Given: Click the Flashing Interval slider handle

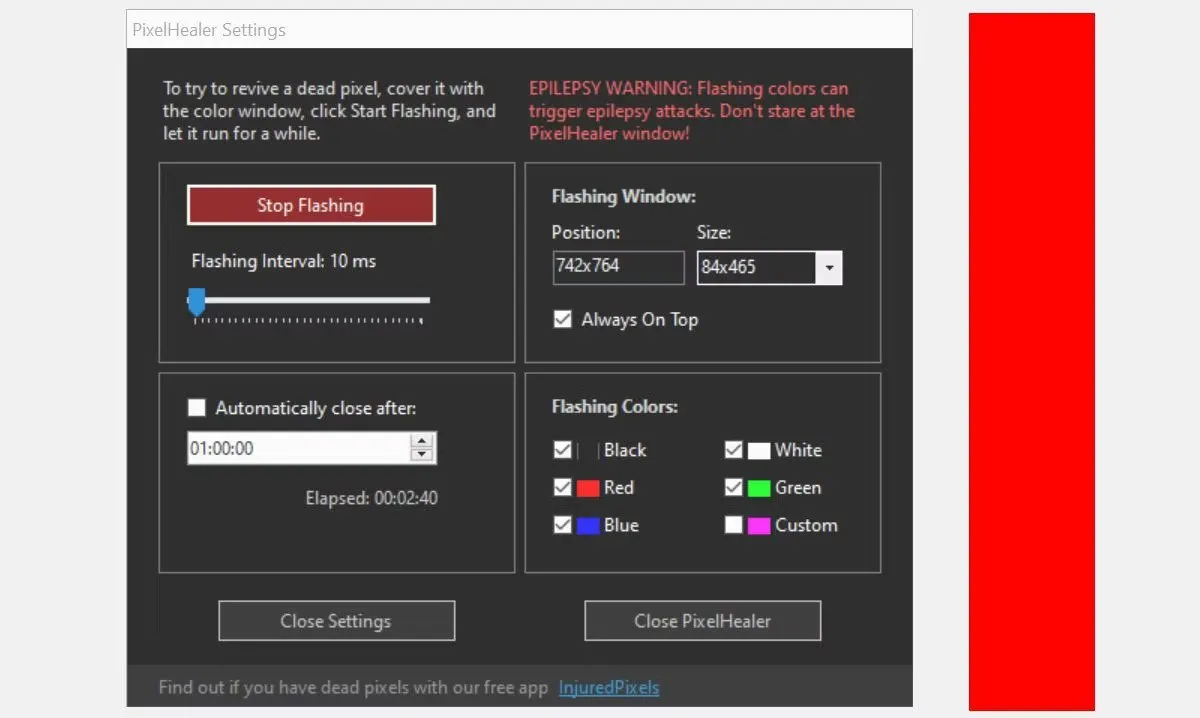Looking at the screenshot, I should point(197,300).
